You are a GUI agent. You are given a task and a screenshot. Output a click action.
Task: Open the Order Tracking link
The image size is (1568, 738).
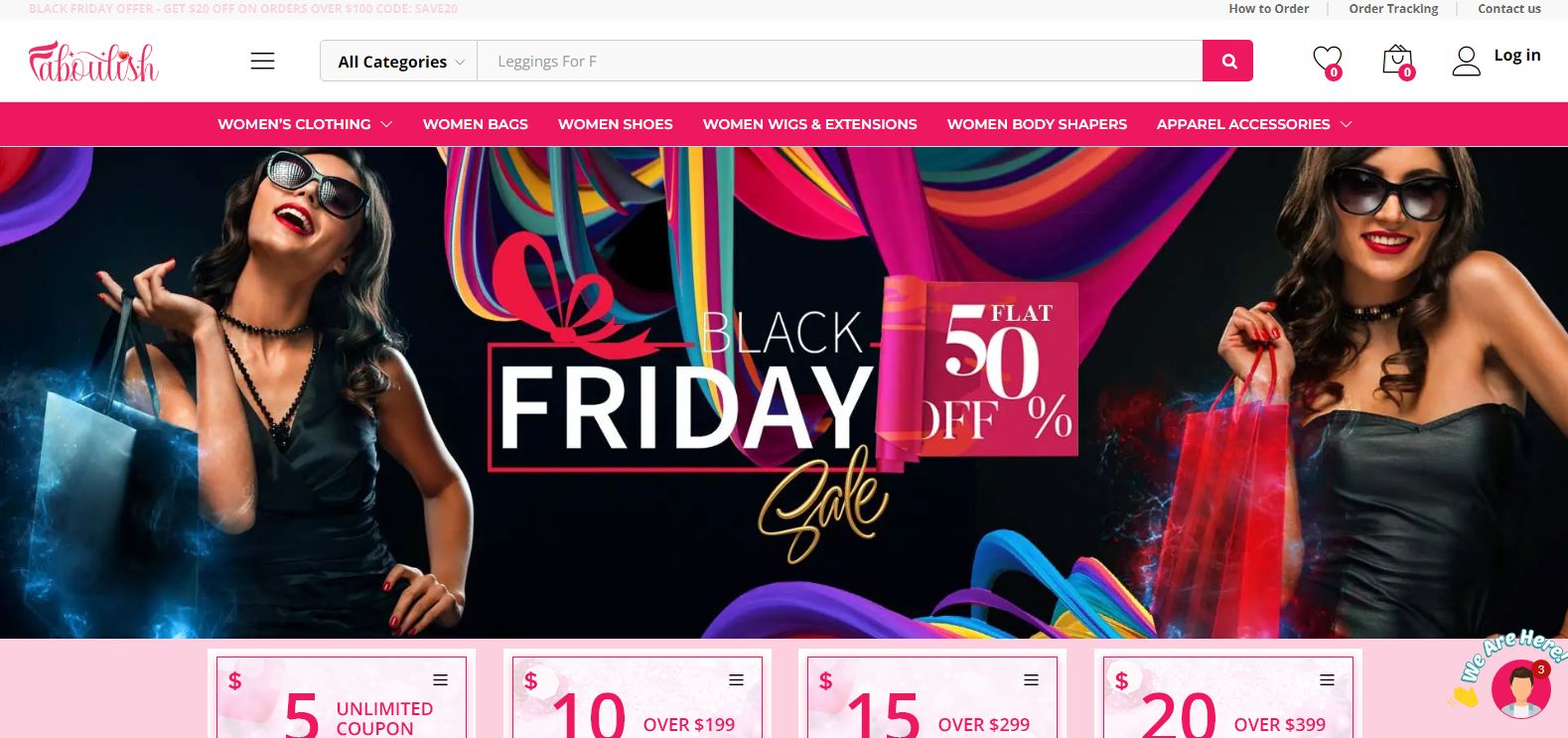pos(1393,9)
